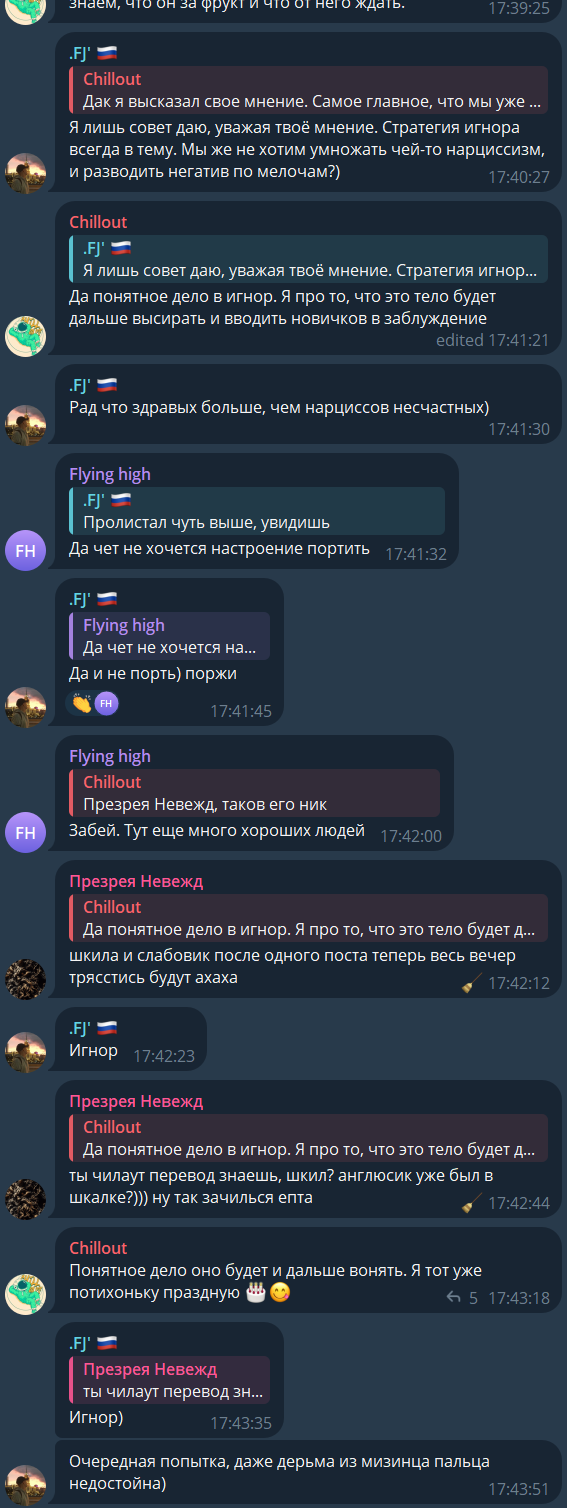The width and height of the screenshot is (567, 1508).
Task: Click sender name Flying high above Забей message
Action: pyautogui.click(x=110, y=756)
